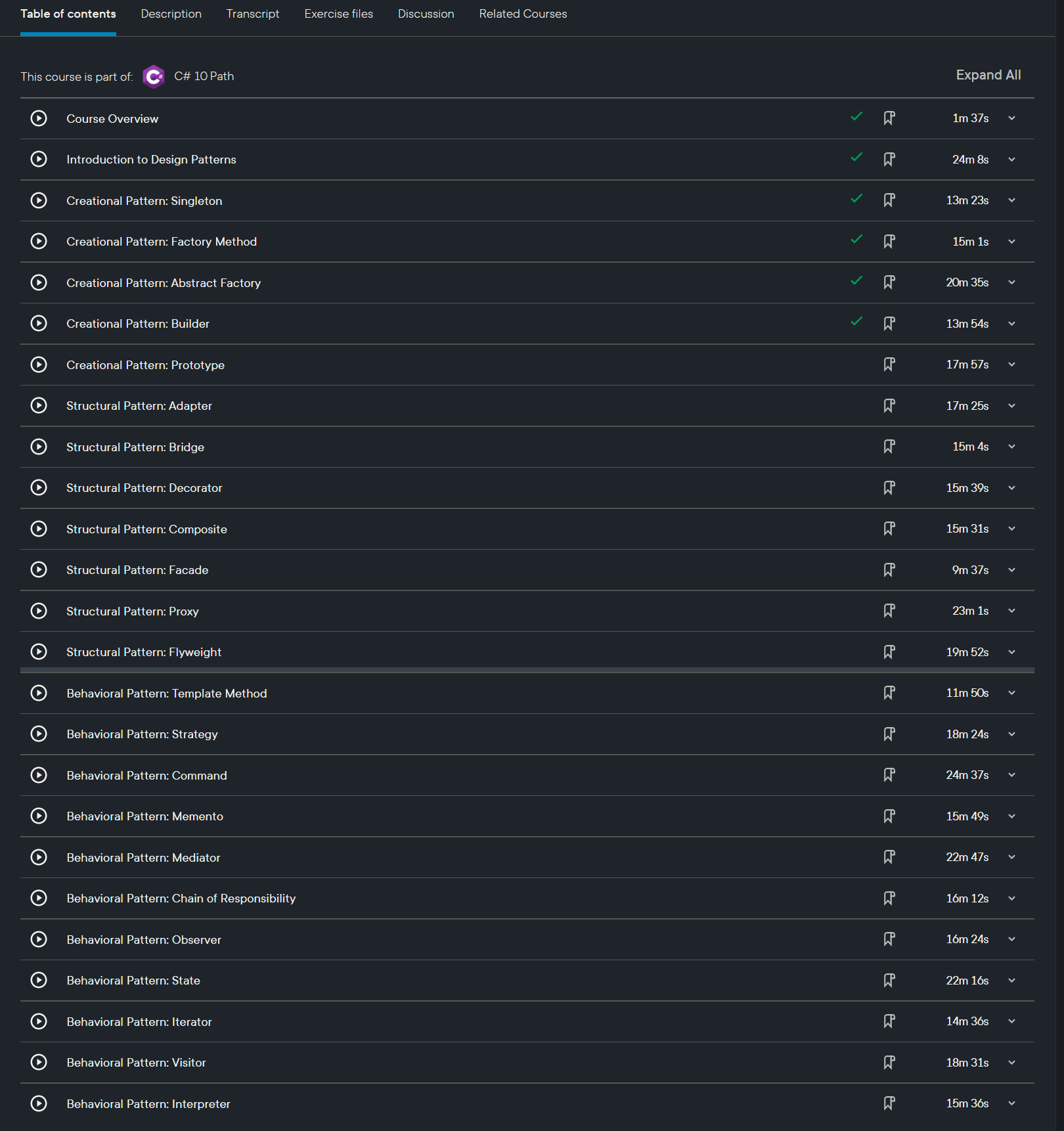The image size is (1064, 1131).
Task: Start the Behavioral Pattern: Visitor video
Action: pos(39,1062)
